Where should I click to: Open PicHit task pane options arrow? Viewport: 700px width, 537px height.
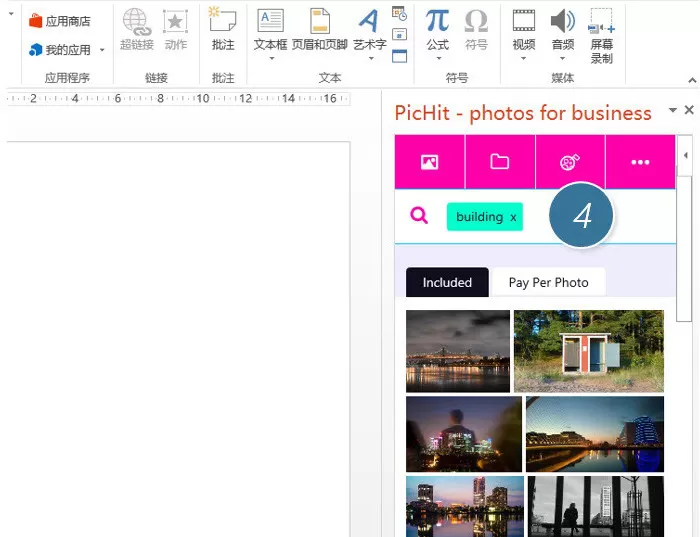pos(673,110)
